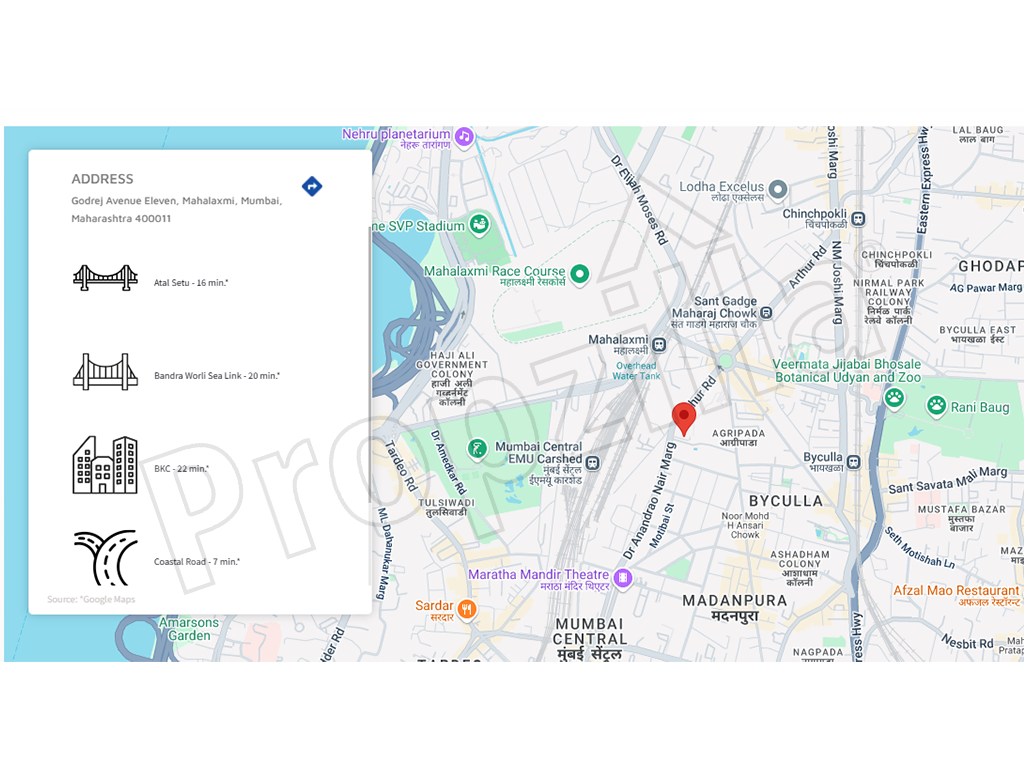The height and width of the screenshot is (768, 1024).
Task: Click the Haji Ali Government Colony label
Action: (x=452, y=379)
